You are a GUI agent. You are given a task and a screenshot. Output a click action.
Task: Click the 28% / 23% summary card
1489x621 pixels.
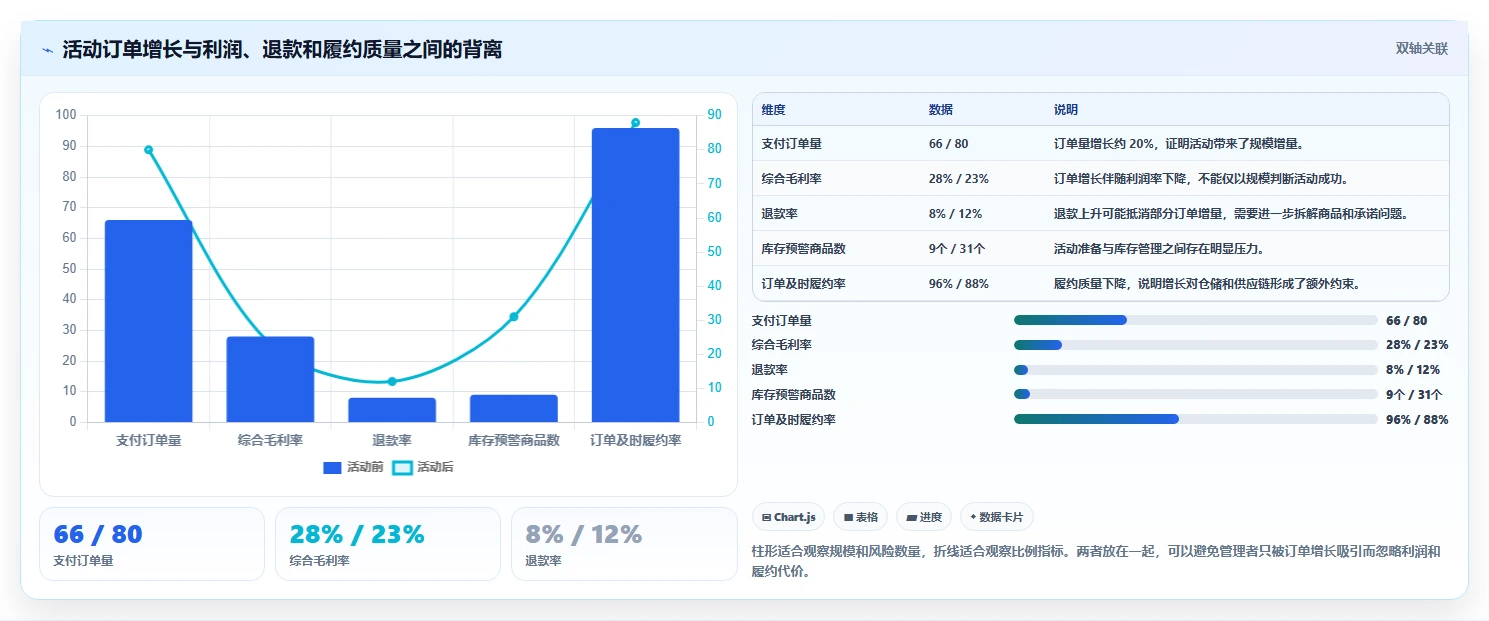pos(388,544)
